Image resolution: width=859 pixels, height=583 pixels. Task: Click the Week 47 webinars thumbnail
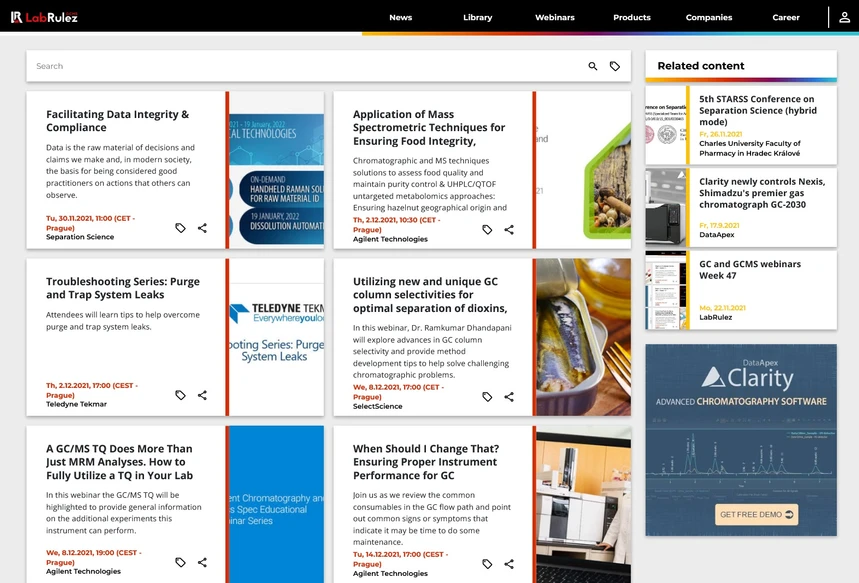click(665, 290)
